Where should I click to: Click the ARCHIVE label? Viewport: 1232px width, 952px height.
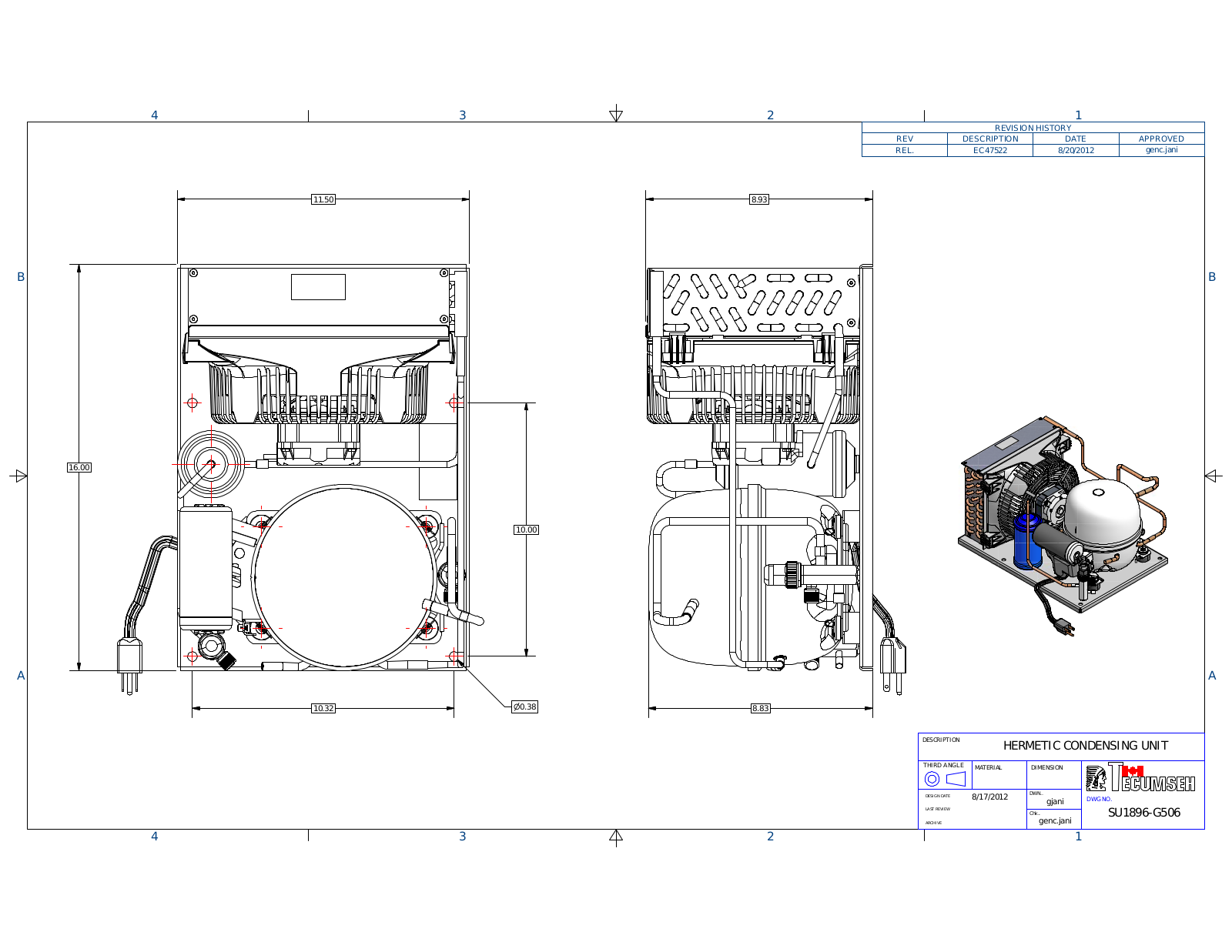click(933, 823)
